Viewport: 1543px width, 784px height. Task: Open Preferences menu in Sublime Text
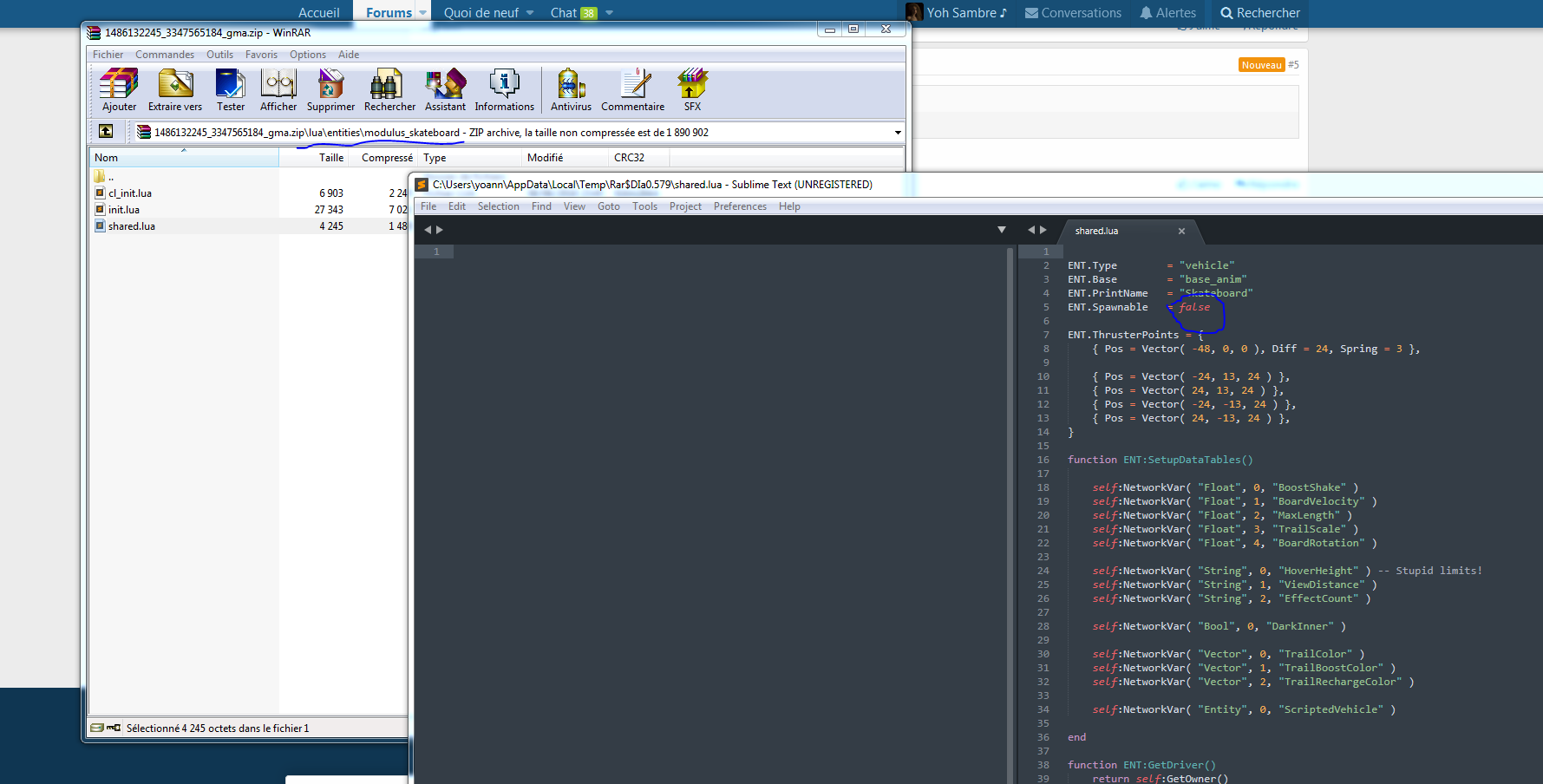tap(740, 206)
